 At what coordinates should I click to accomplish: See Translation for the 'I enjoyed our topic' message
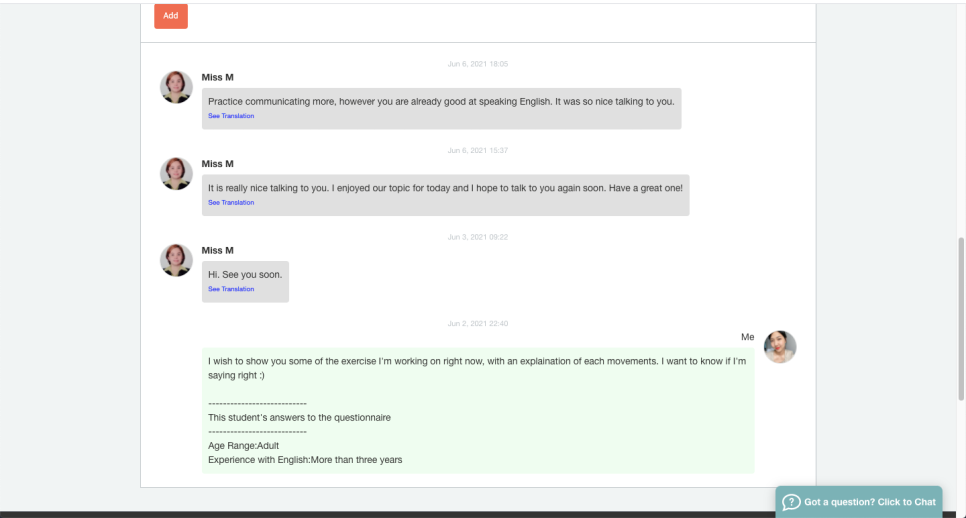[231, 203]
